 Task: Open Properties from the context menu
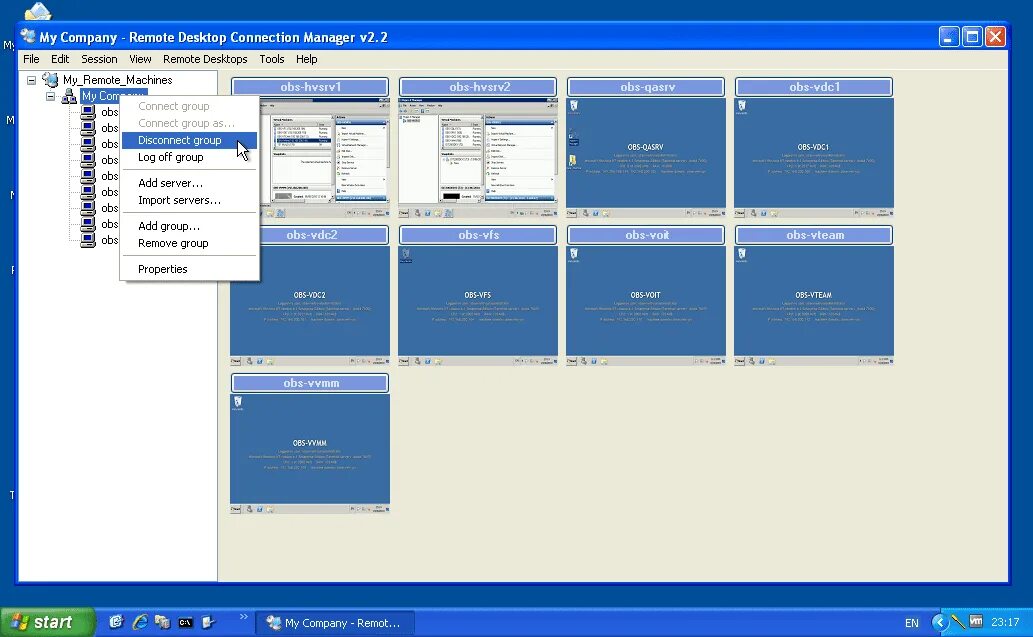point(189,269)
